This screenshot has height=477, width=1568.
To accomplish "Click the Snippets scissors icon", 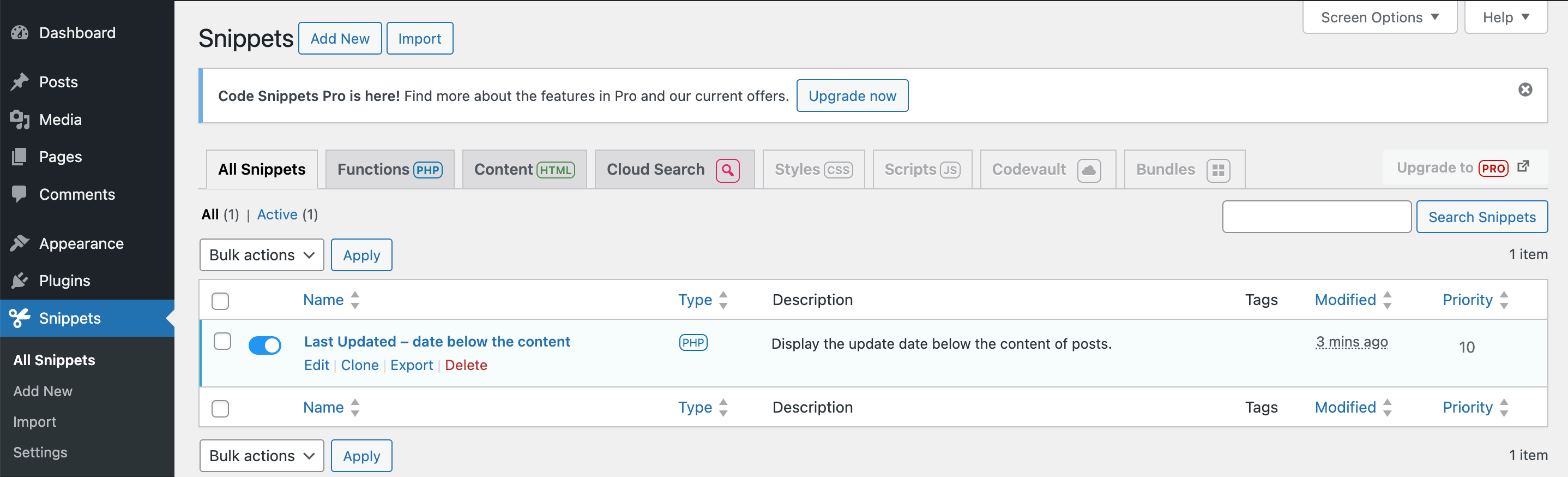I will pyautogui.click(x=20, y=318).
